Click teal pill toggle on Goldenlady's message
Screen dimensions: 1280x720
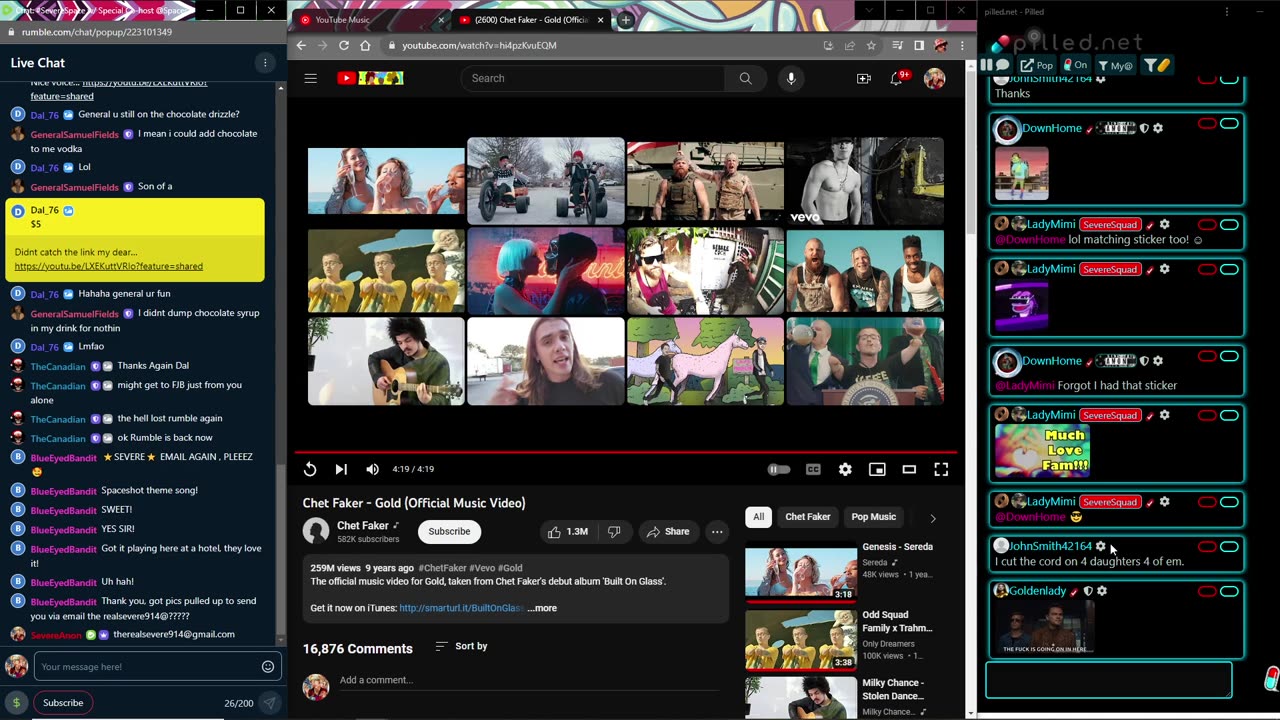click(1229, 591)
